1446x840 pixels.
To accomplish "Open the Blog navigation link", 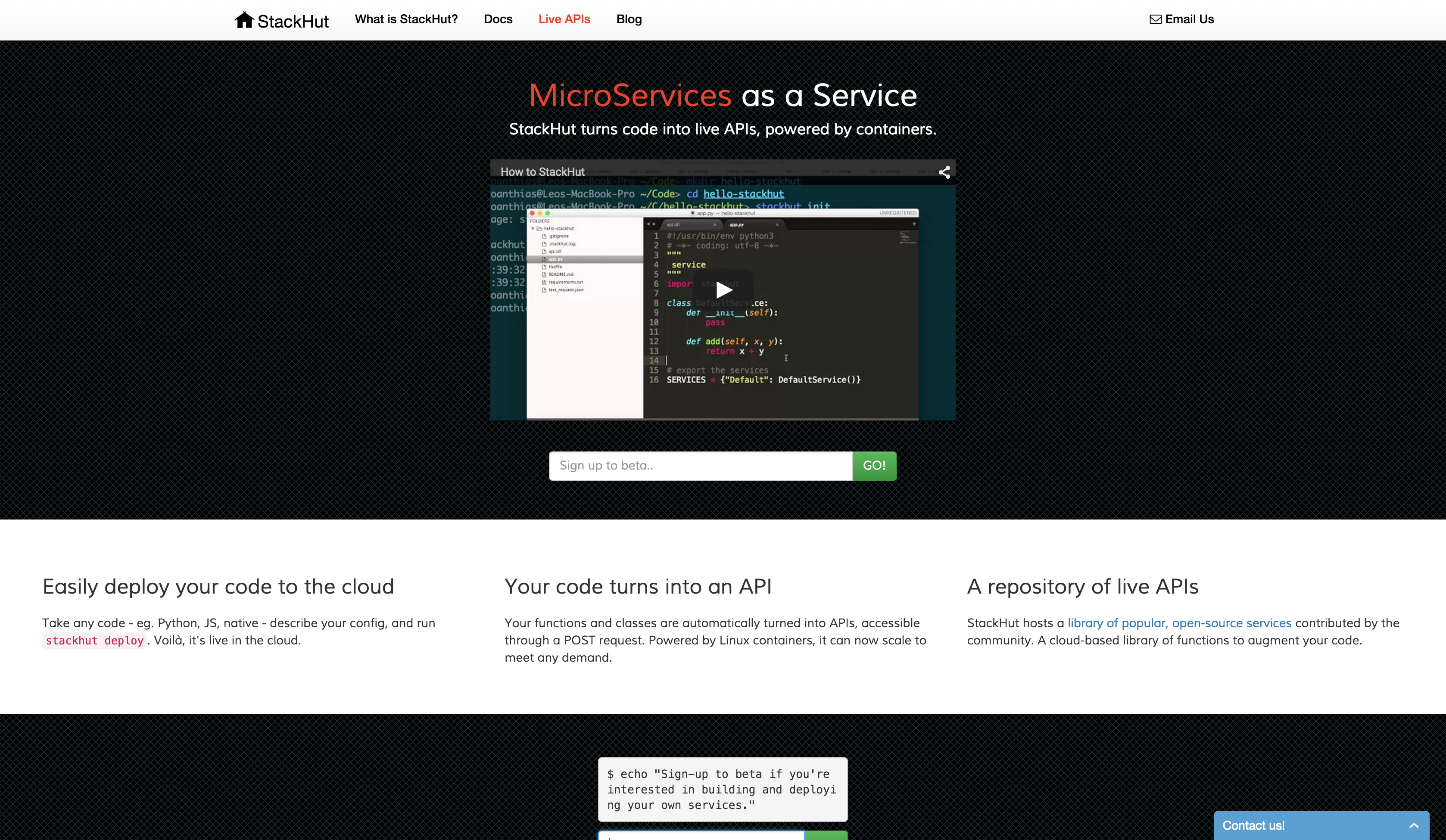I will coord(629,19).
